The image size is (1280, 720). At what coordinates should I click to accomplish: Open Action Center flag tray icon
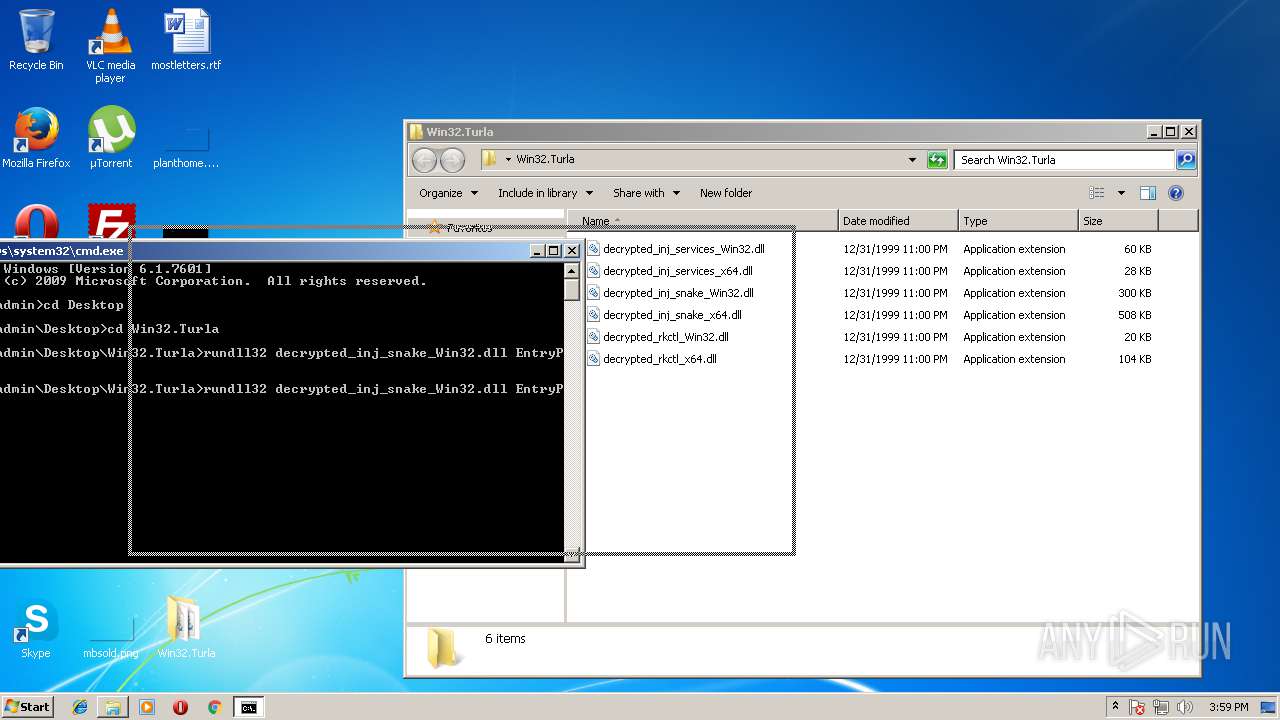[x=1138, y=707]
